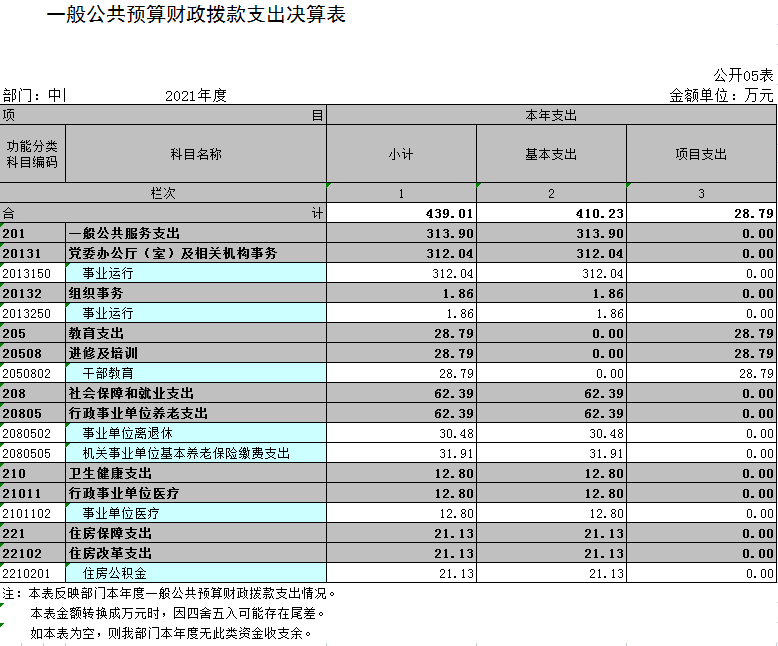Select the 干部教育 cell

(x=196, y=373)
